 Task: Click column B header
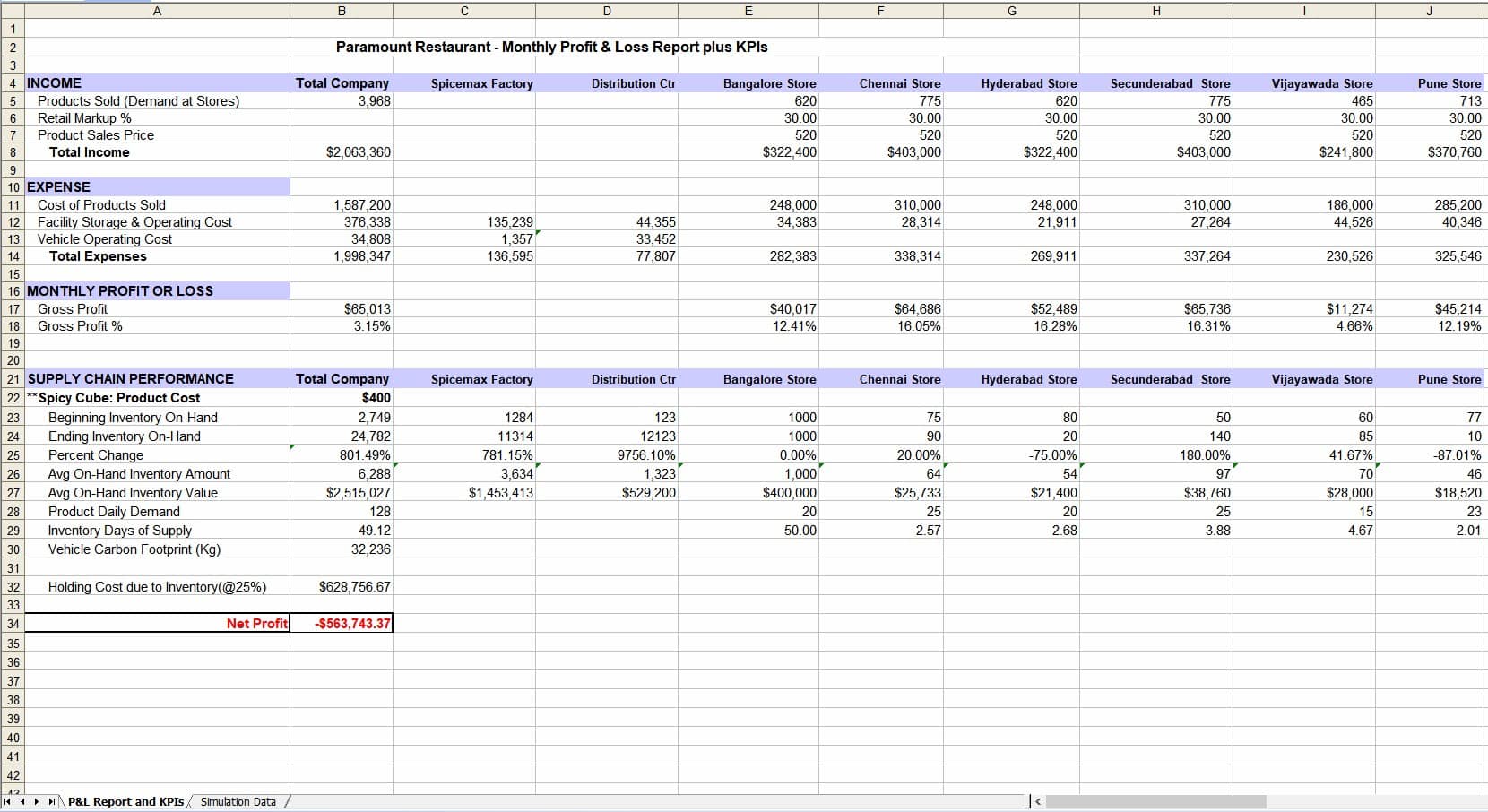[x=342, y=11]
